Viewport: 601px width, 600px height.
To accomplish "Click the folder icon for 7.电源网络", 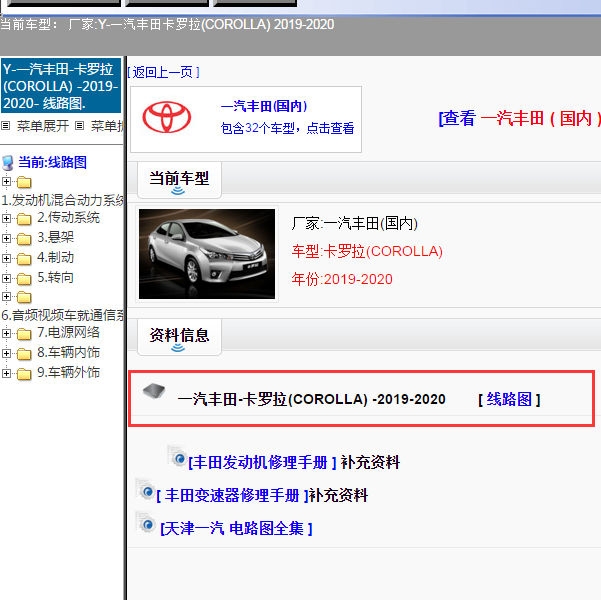I will coord(24,334).
